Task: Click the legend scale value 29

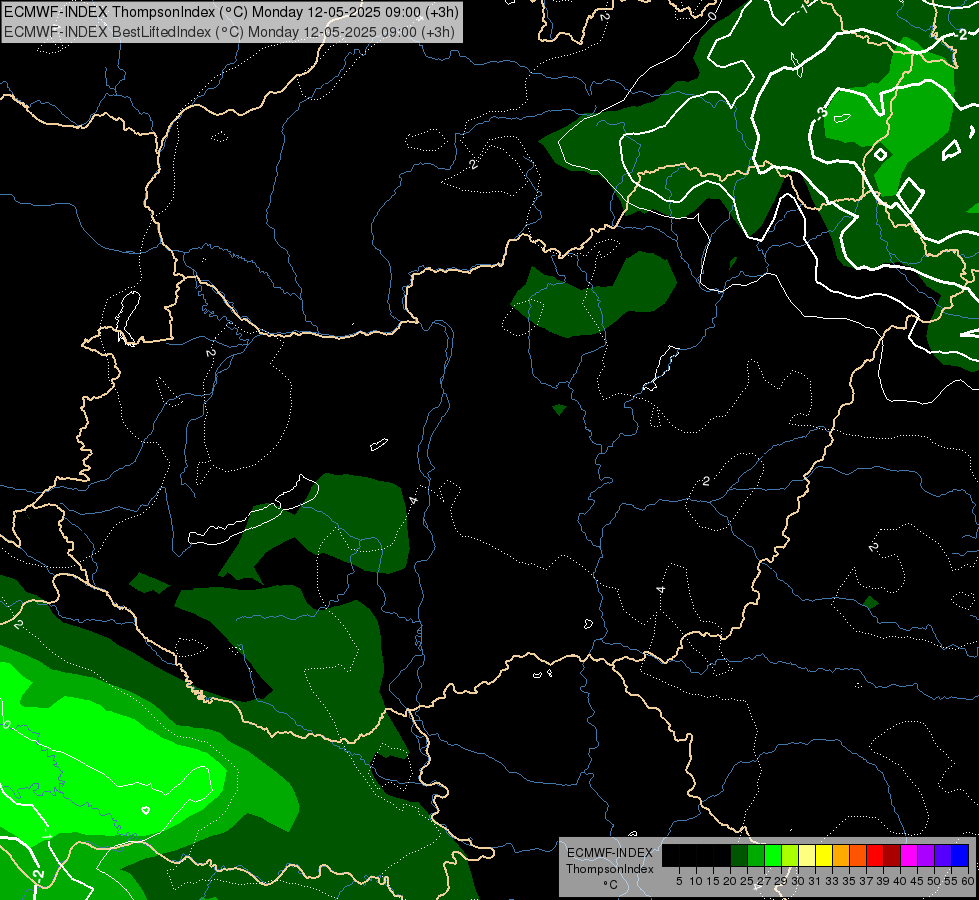Action: pos(781,881)
